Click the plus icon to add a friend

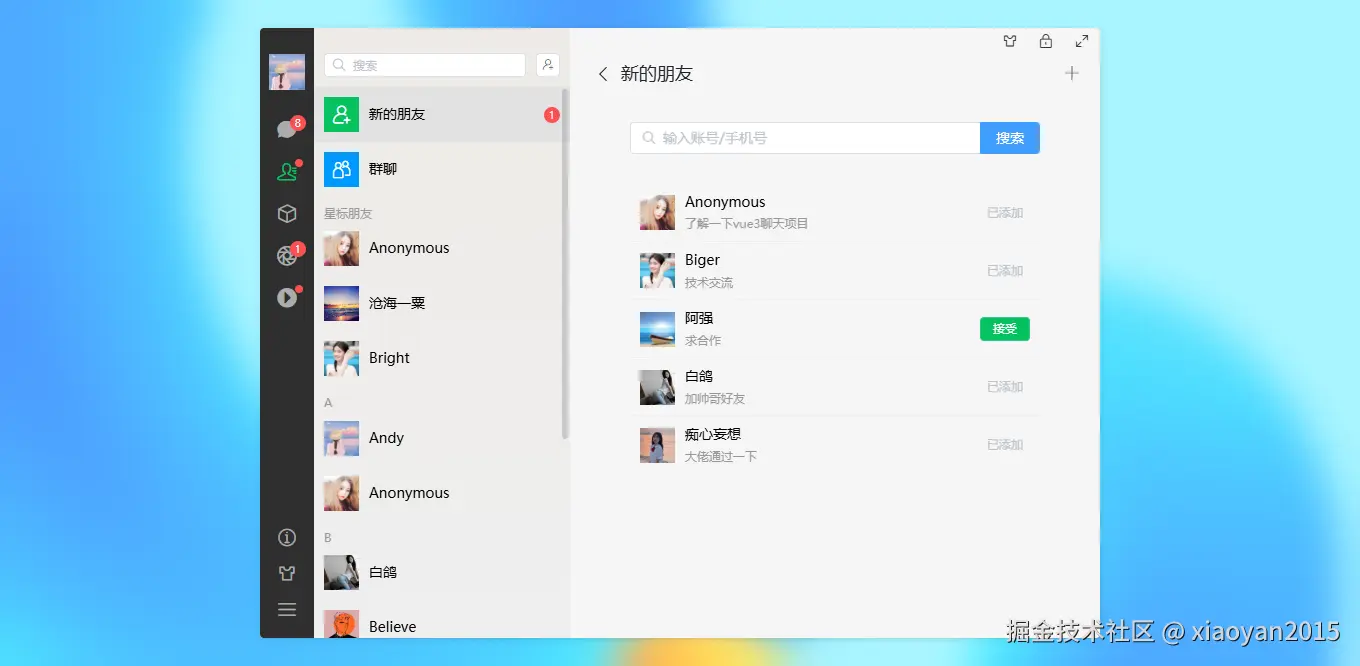coord(1072,73)
